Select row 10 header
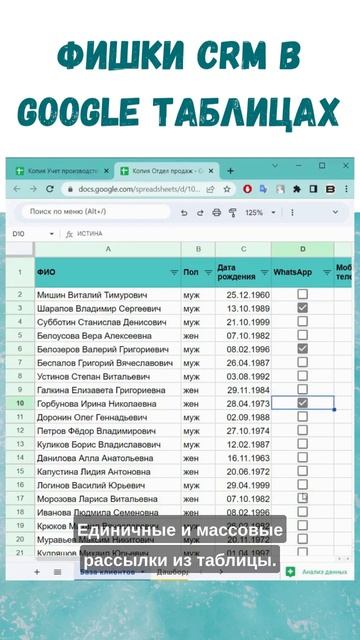This screenshot has width=360, height=640. pyautogui.click(x=20, y=403)
